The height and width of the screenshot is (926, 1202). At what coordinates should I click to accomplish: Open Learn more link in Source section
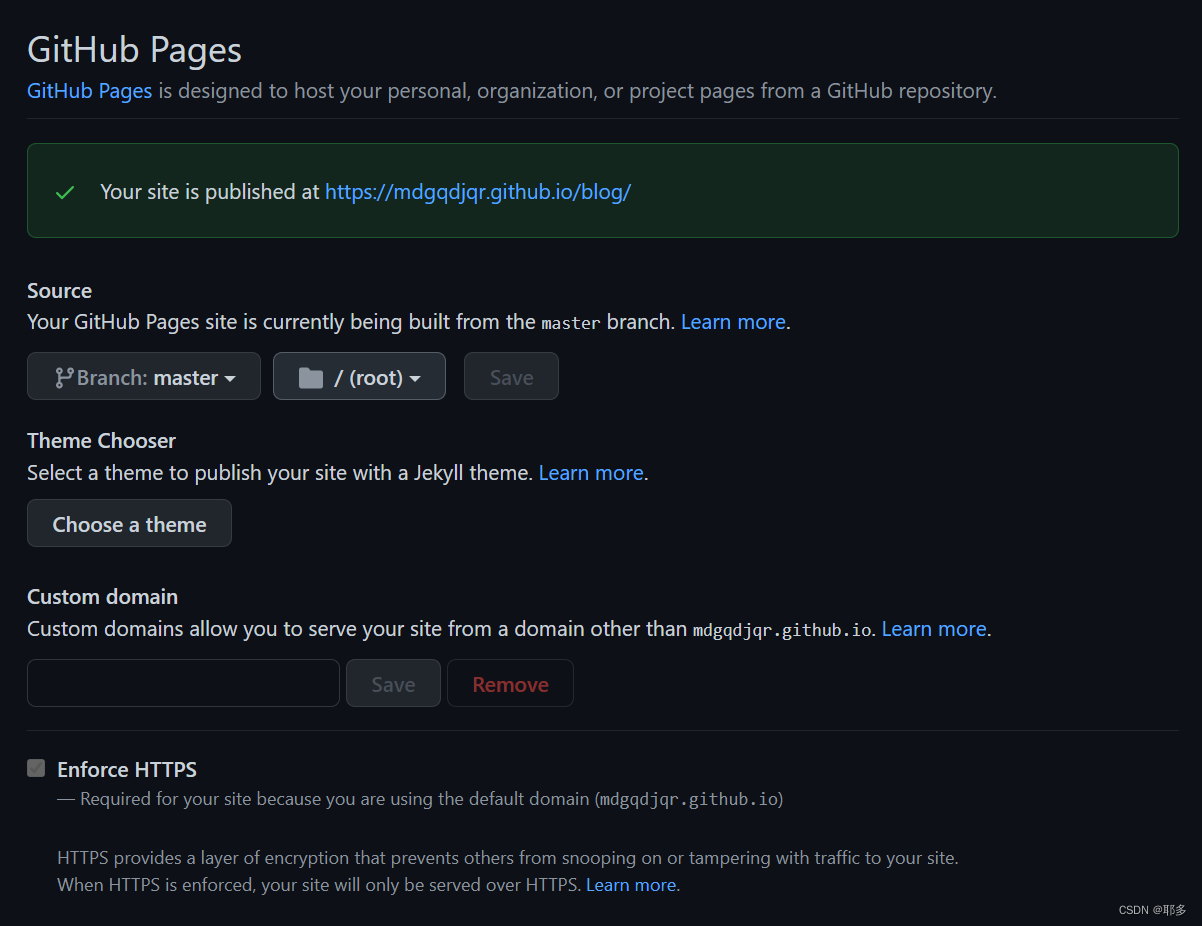[x=733, y=322]
